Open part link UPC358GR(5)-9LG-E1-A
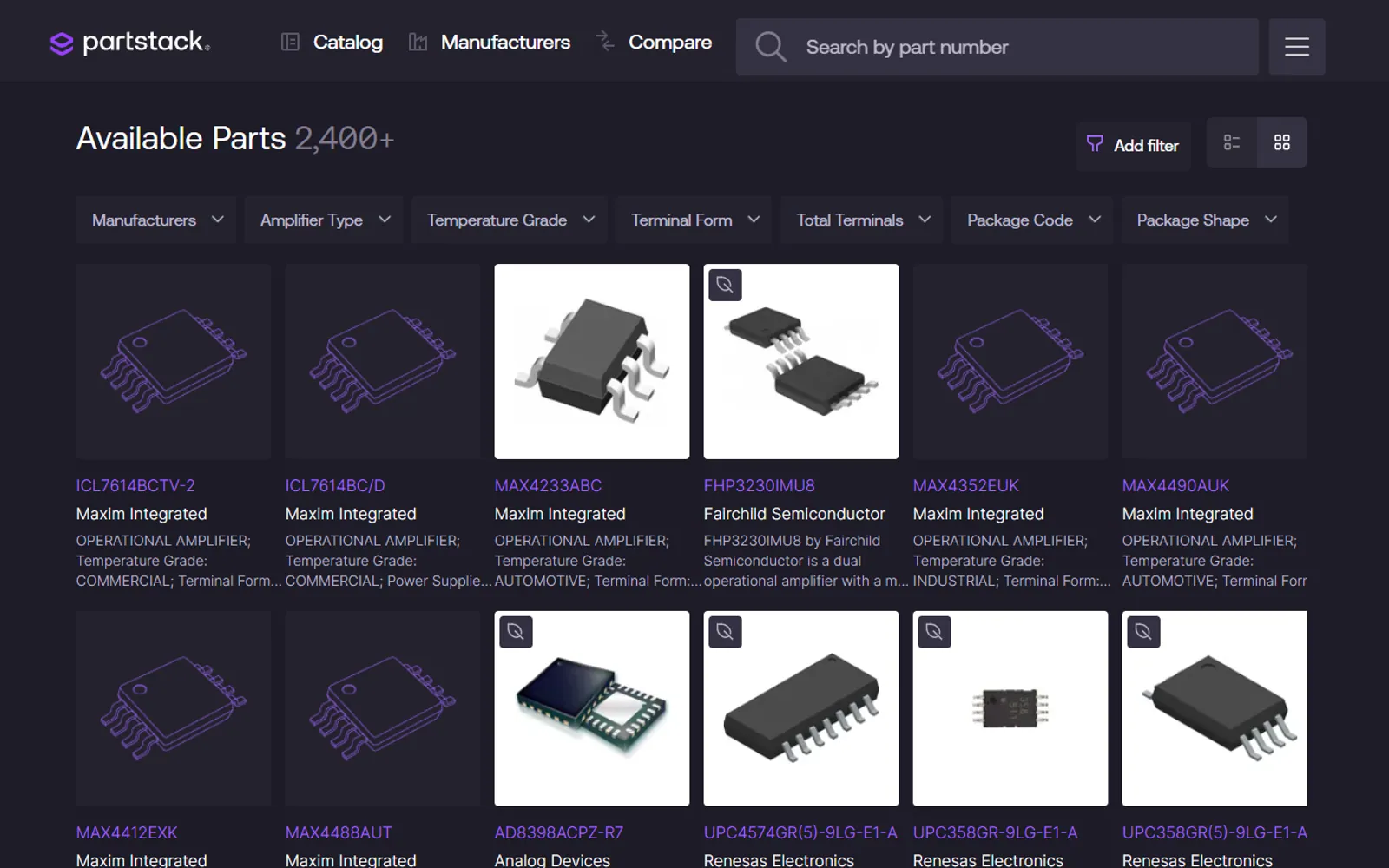1389x868 pixels. click(x=1215, y=832)
